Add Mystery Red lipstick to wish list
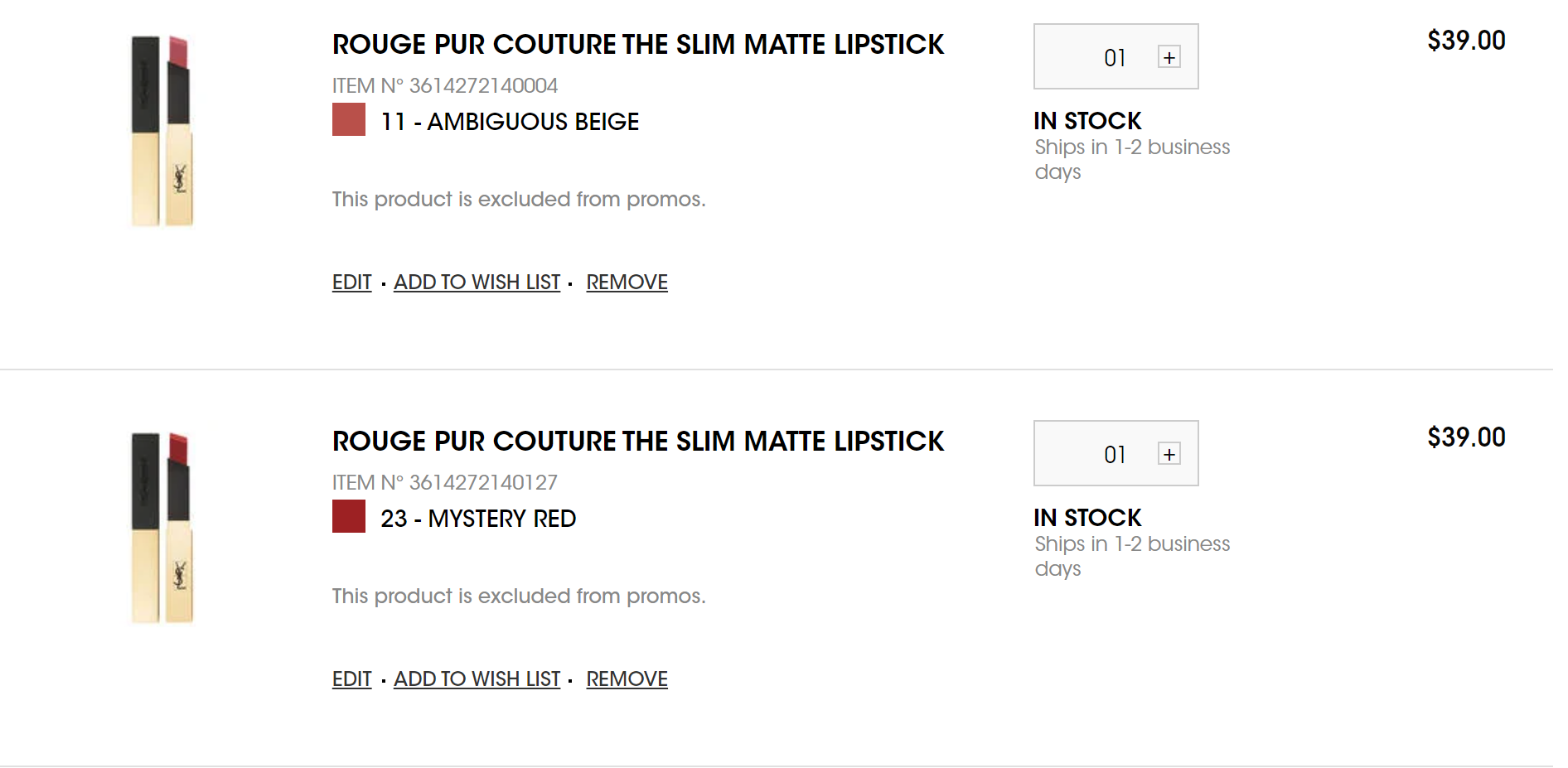 click(477, 679)
